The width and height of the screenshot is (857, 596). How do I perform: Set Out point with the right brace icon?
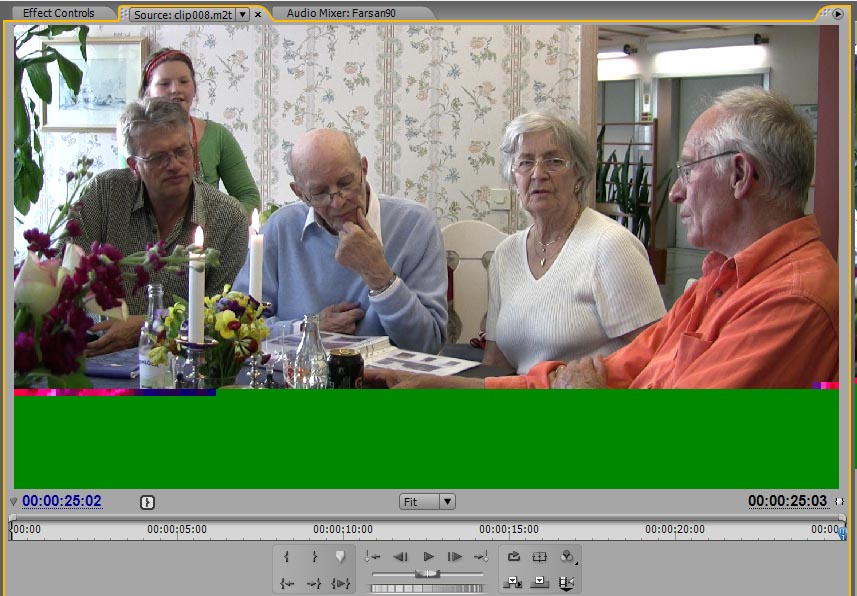point(314,557)
